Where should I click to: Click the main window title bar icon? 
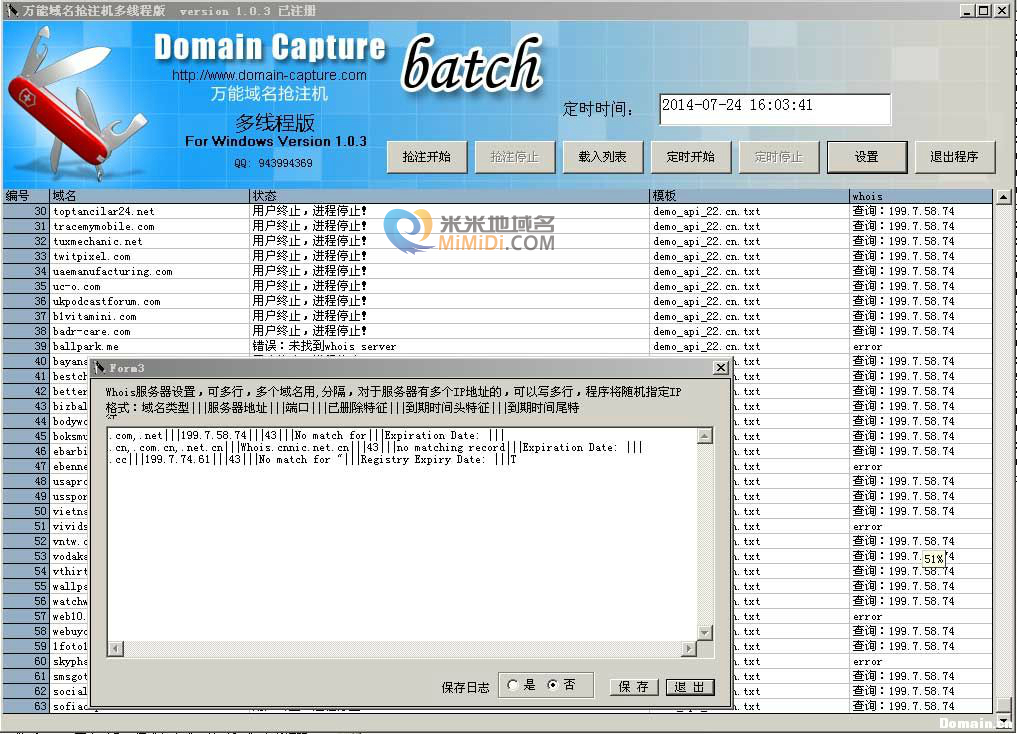tap(12, 10)
